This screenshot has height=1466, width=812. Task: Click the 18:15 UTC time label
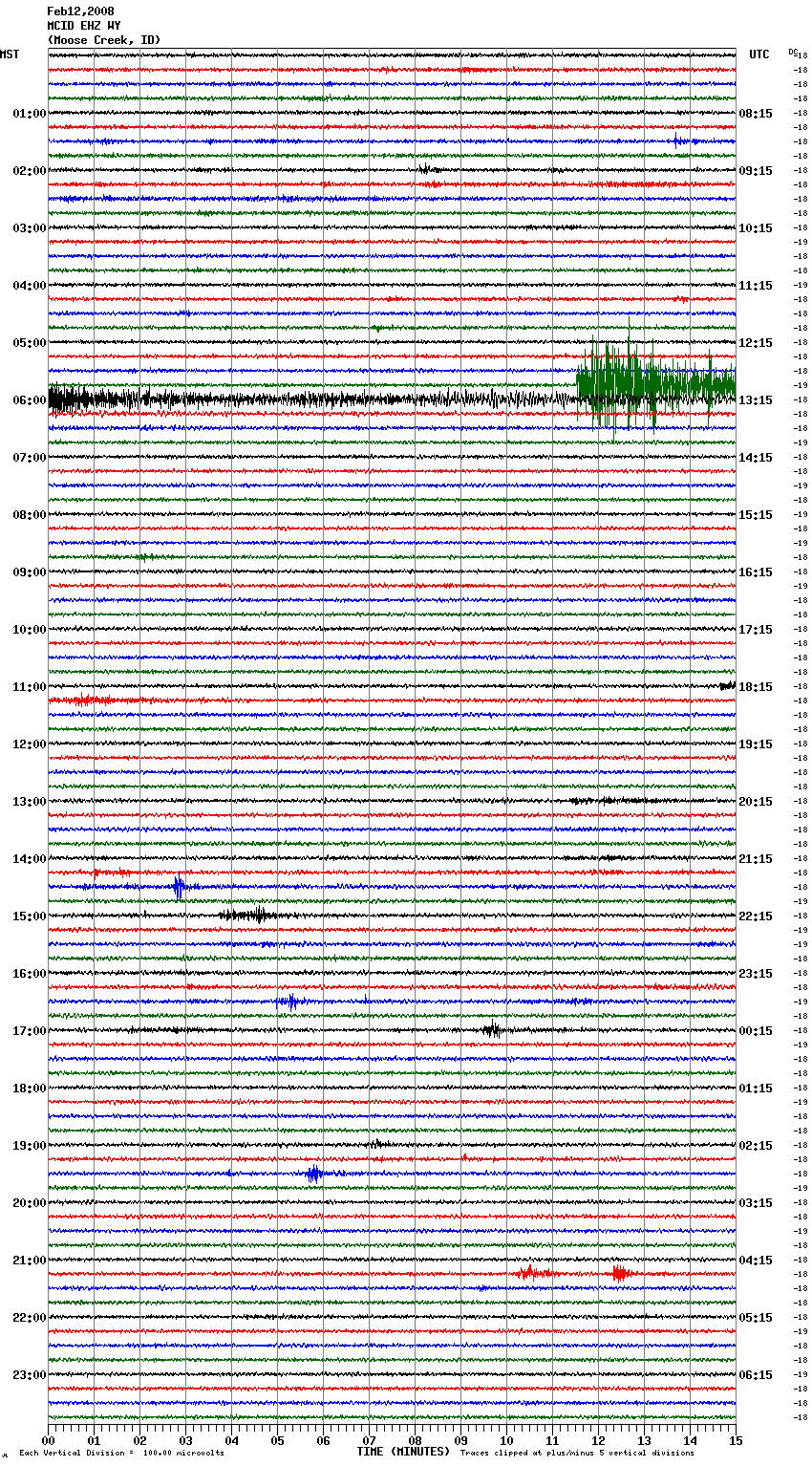point(756,687)
